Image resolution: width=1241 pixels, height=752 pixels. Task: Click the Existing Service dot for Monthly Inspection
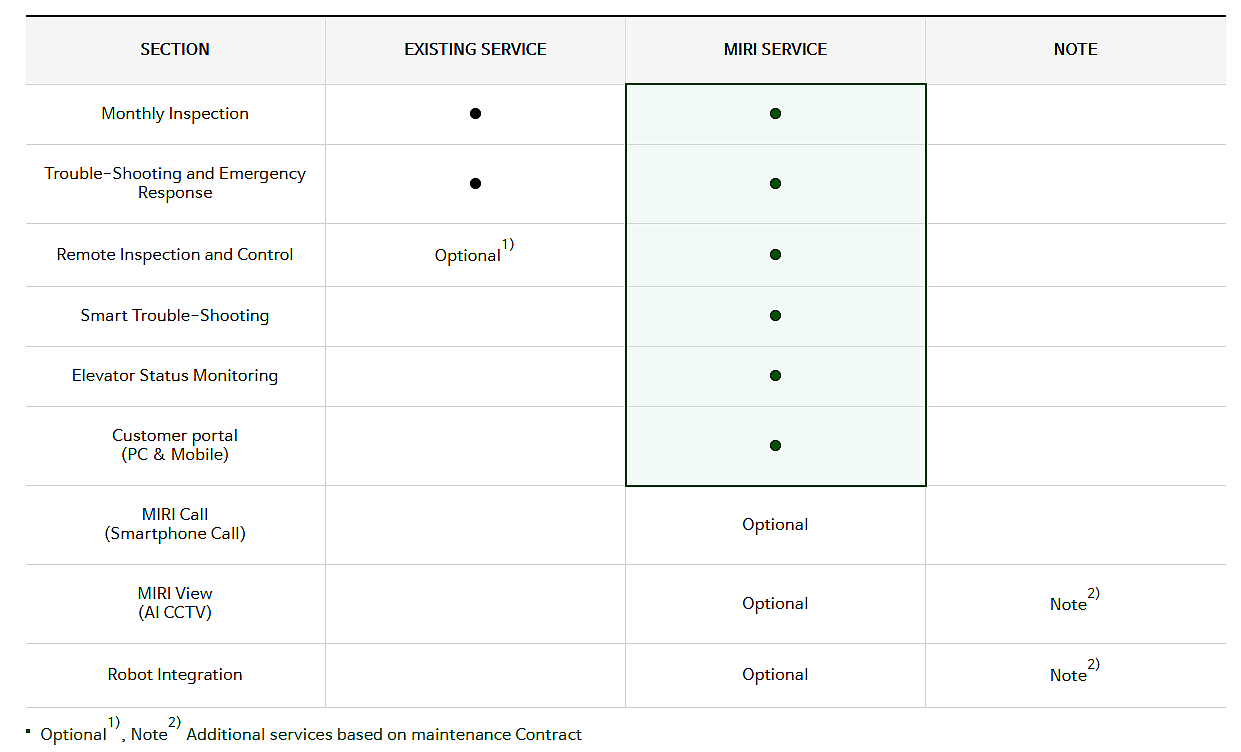click(x=475, y=114)
